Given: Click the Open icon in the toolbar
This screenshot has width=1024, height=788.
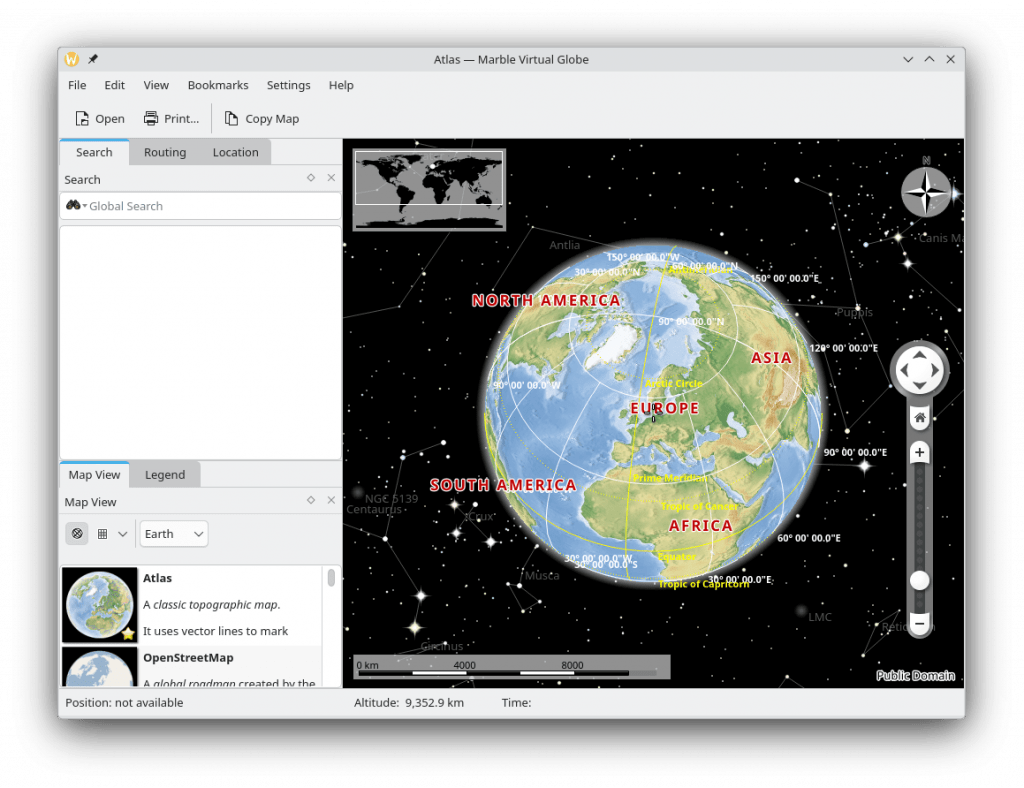Looking at the screenshot, I should coord(83,118).
